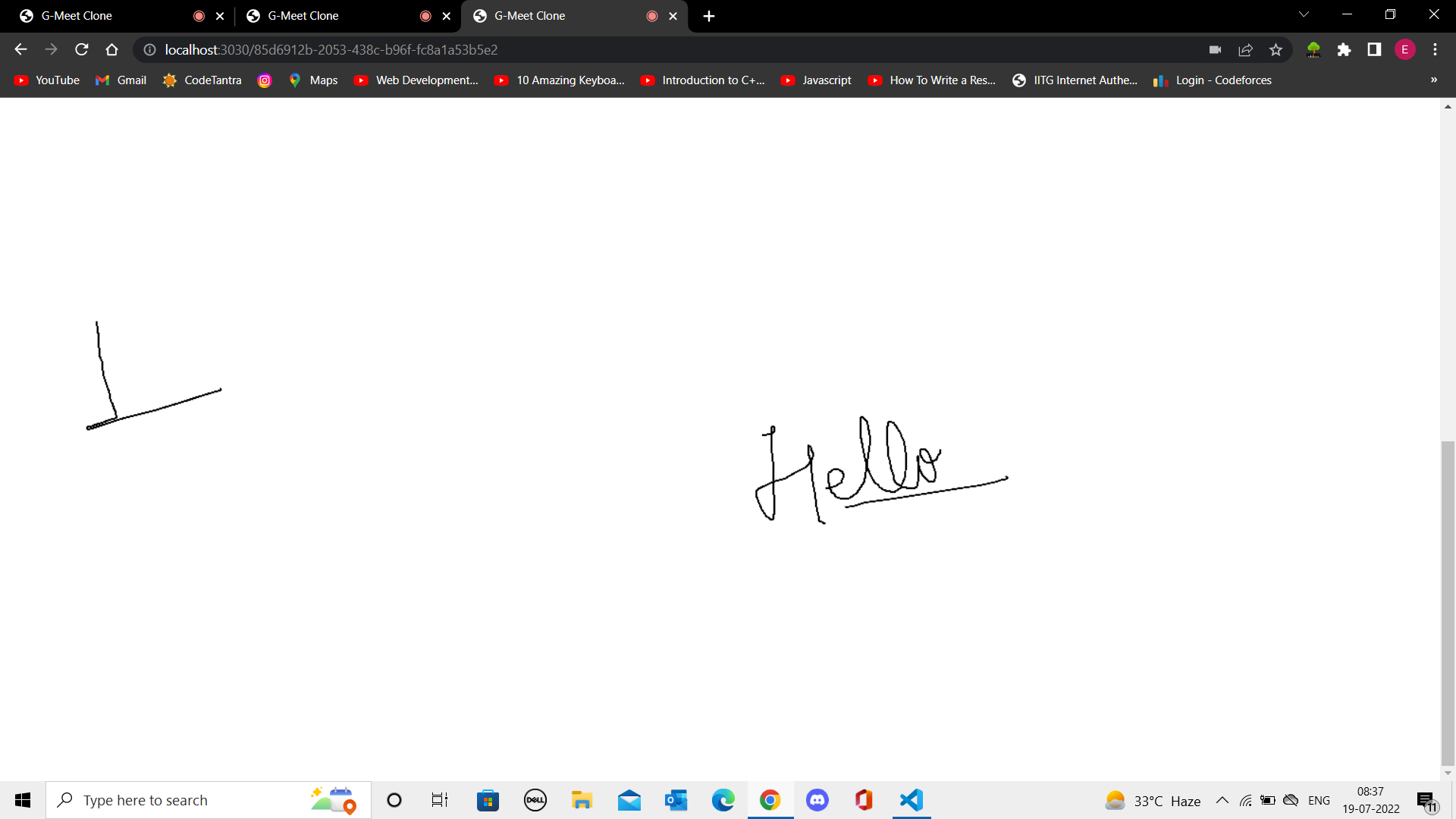Go to the home page icon
The width and height of the screenshot is (1456, 819).
(112, 50)
